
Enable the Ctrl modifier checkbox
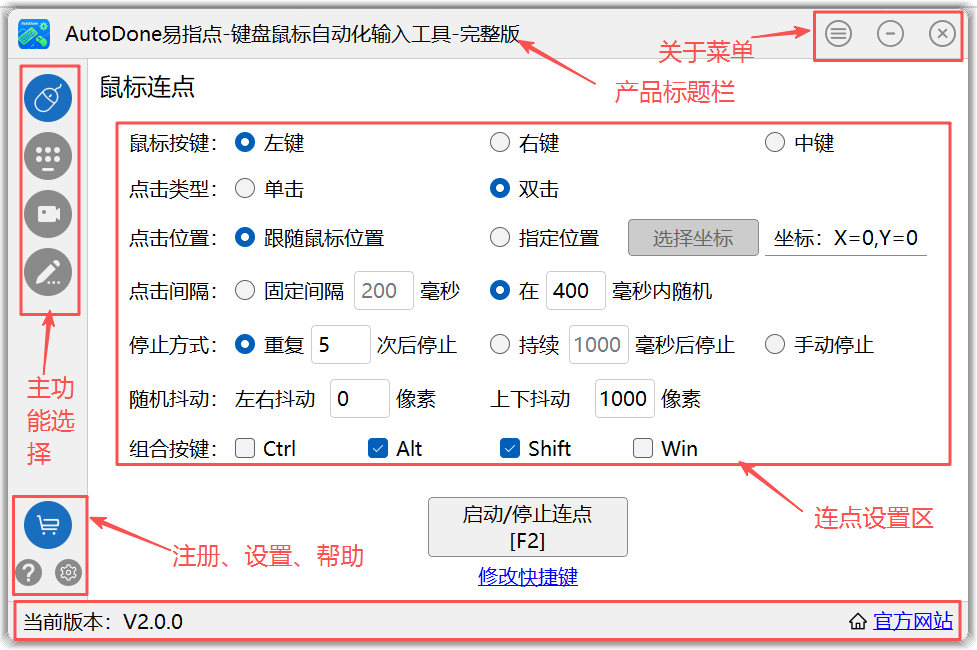[x=245, y=448]
